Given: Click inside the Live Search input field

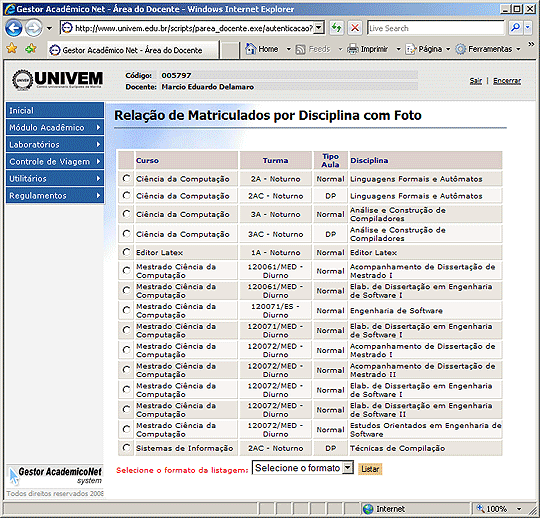Looking at the screenshot, I should (436, 28).
